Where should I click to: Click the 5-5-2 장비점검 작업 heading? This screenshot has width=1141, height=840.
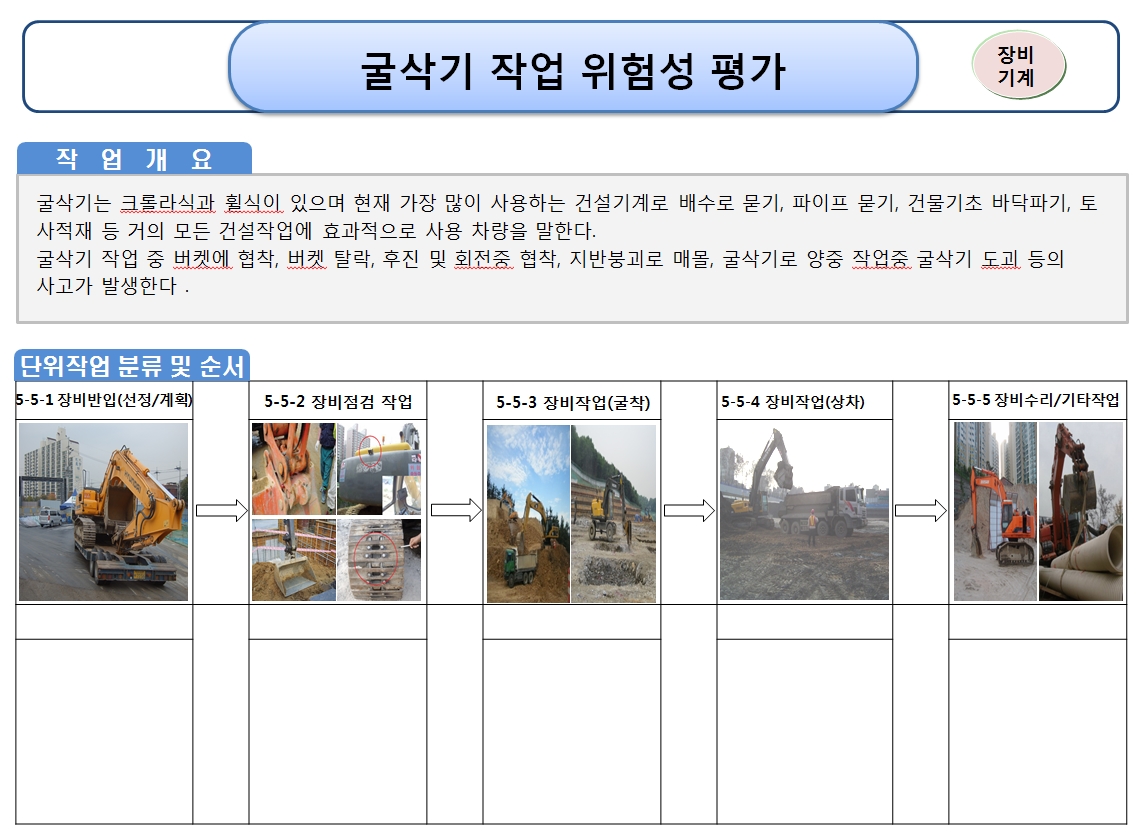pos(338,401)
